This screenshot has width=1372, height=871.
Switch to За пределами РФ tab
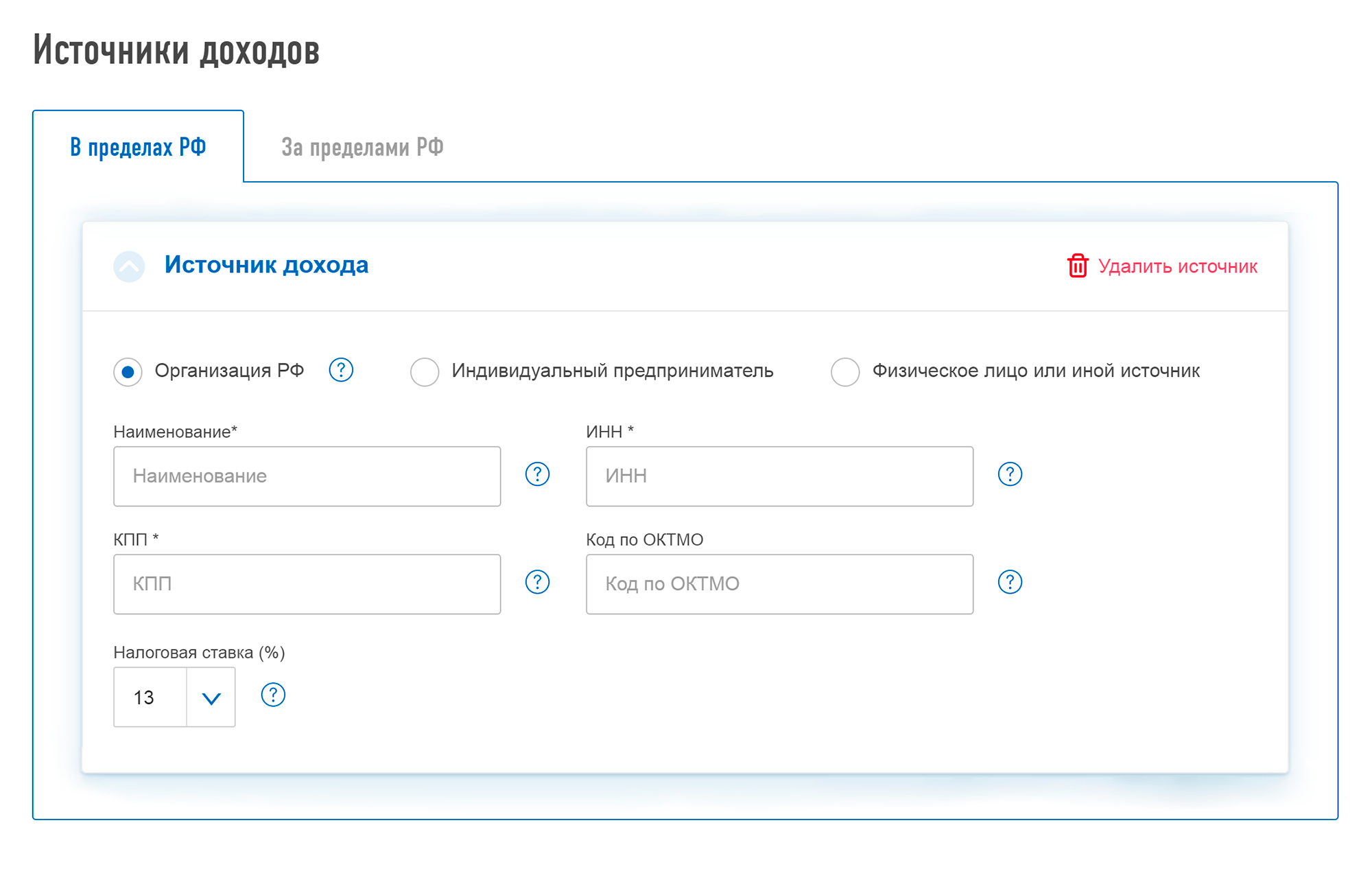click(x=362, y=147)
